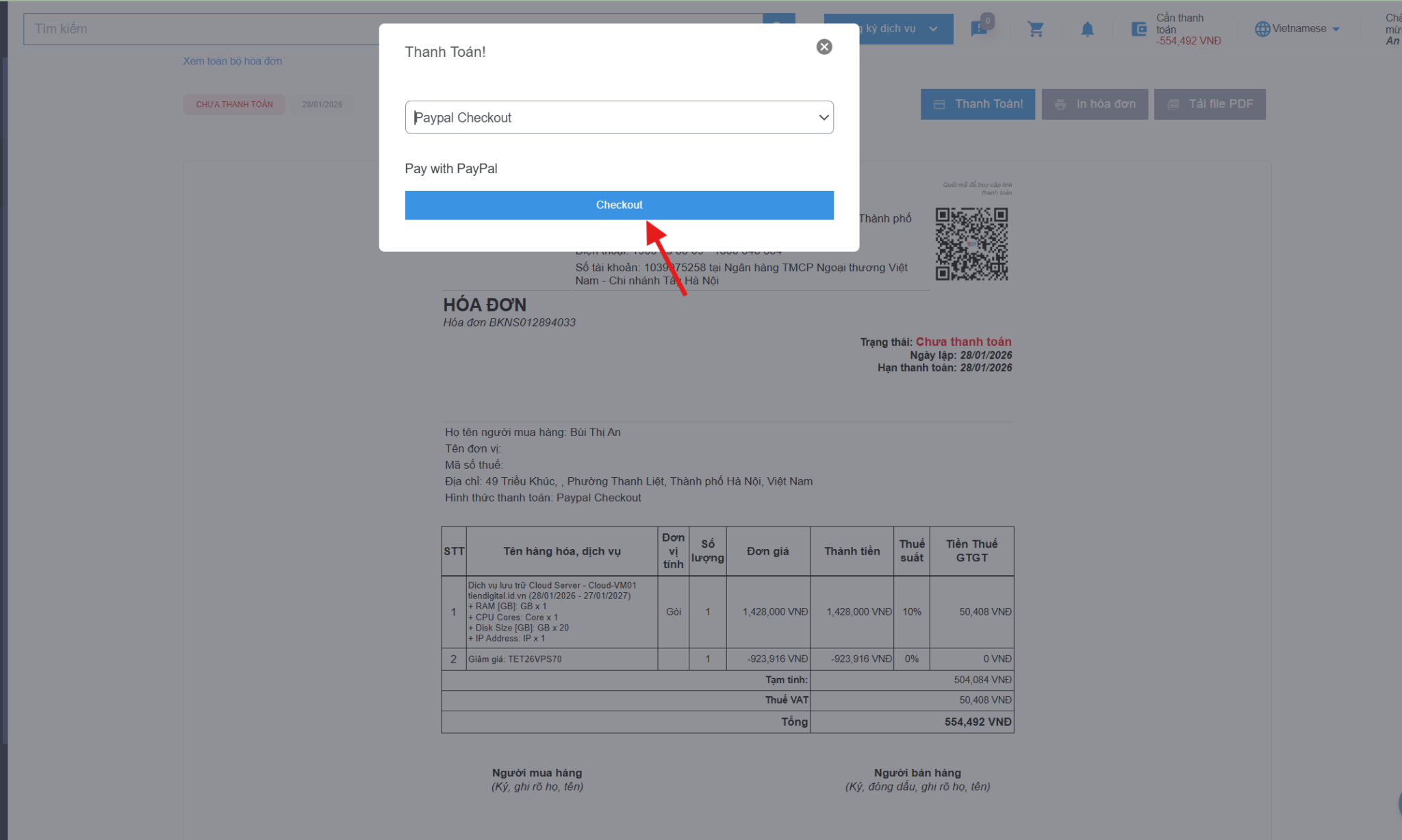Click the notification bell icon
Viewport: 1402px width, 840px height.
[x=1087, y=29]
